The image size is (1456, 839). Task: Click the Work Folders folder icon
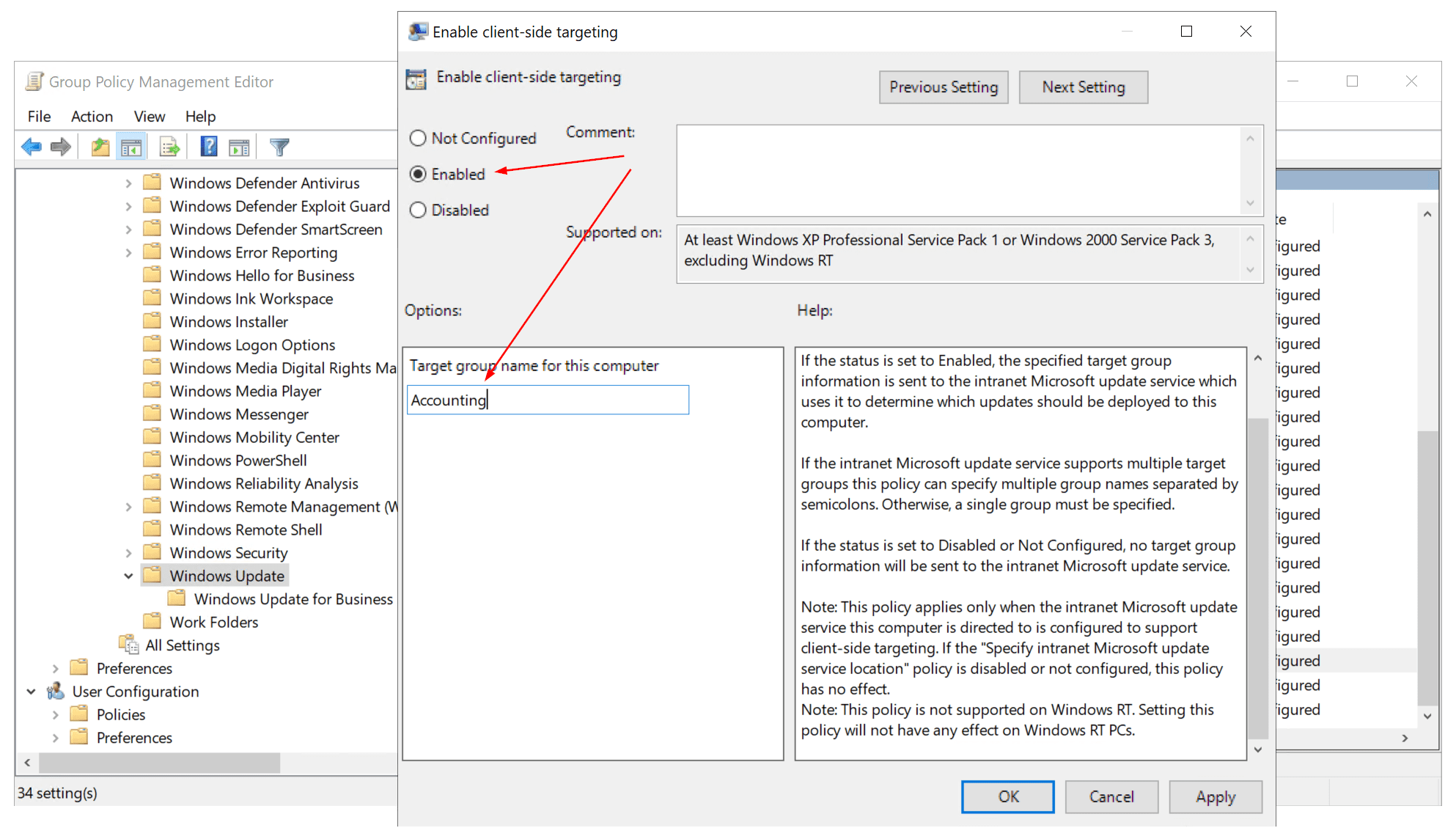pos(152,622)
